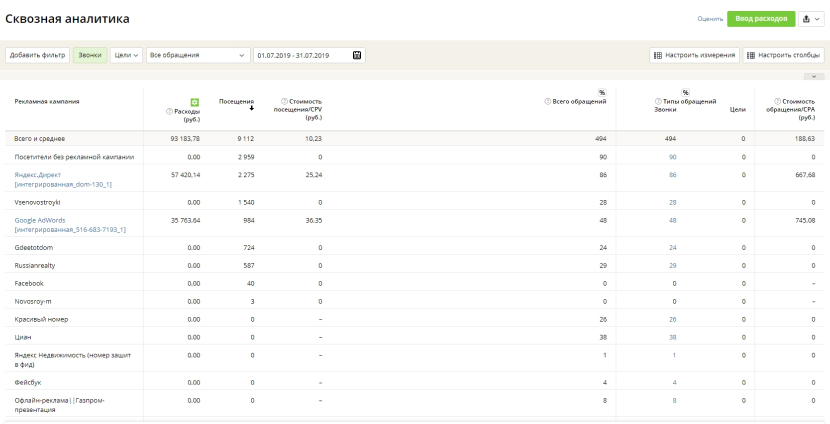830x424 pixels.
Task: Open the Все обращения dropdown
Action: click(x=198, y=55)
